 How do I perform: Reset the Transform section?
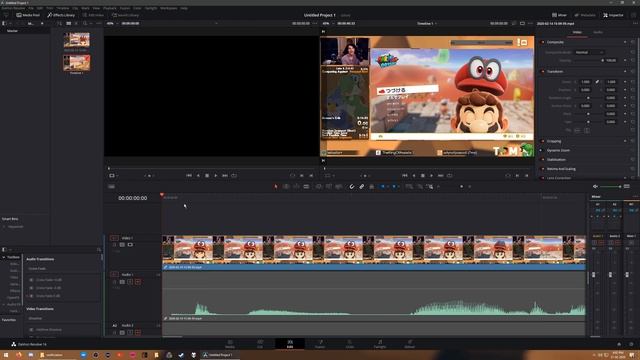(x=633, y=71)
